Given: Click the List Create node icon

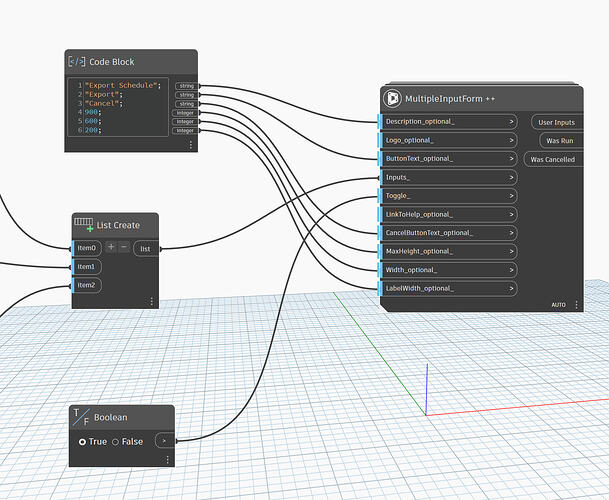Looking at the screenshot, I should 83,225.
